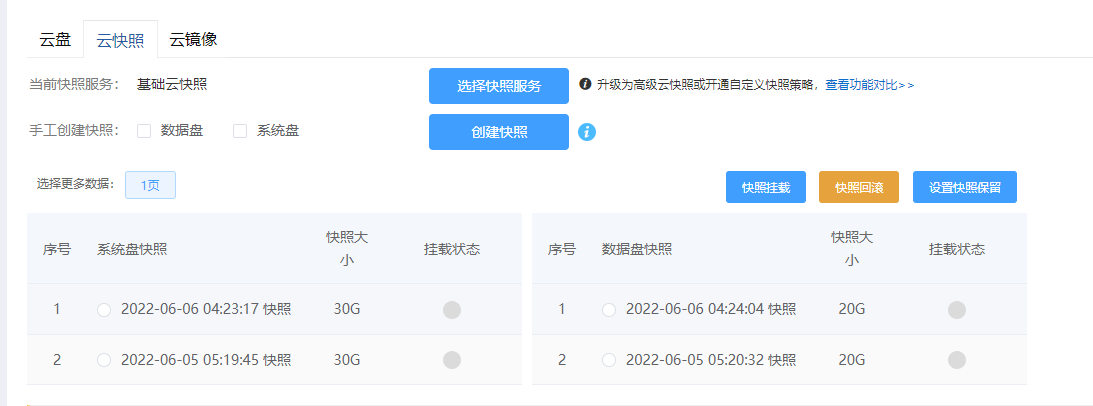
Task: Enable the 数据盘 checkbox
Action: coord(144,131)
